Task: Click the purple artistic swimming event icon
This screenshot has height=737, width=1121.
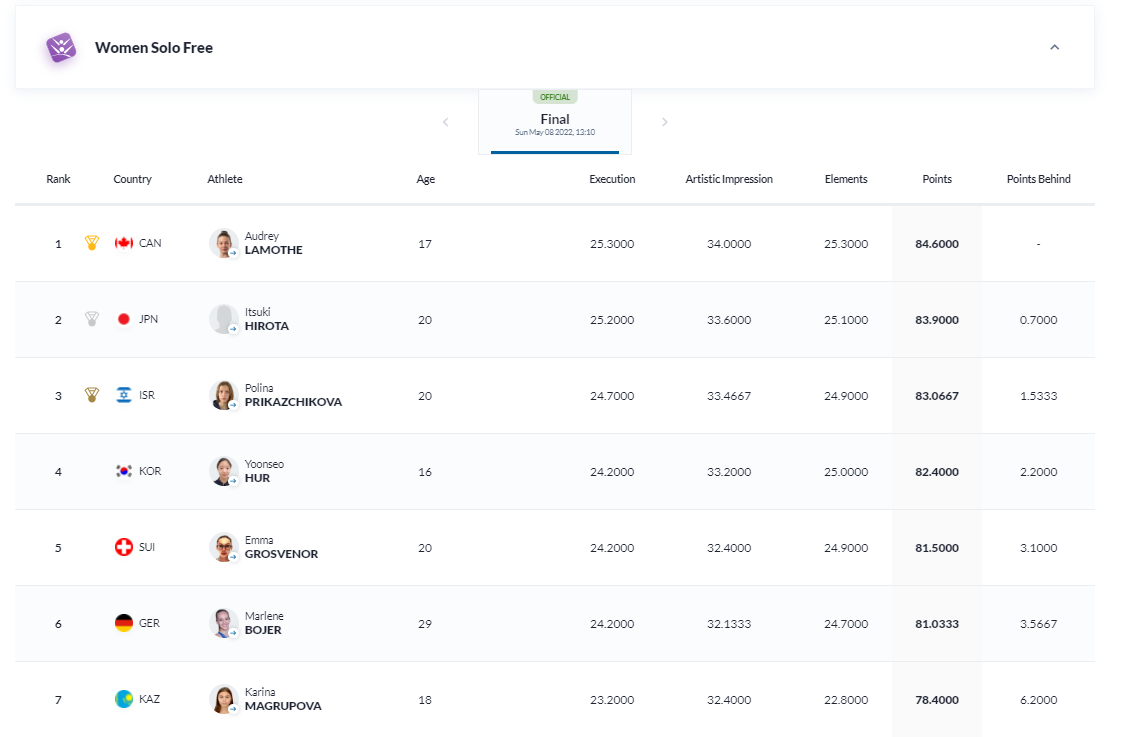Action: [x=62, y=47]
